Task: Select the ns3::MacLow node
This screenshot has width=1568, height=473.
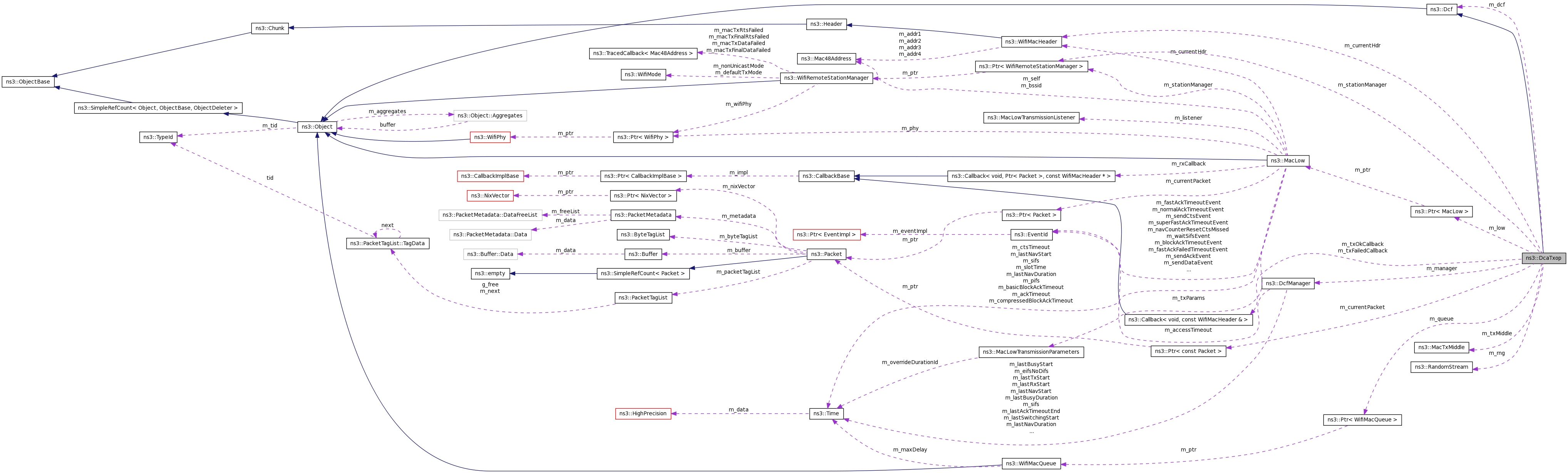Action: click(1287, 161)
